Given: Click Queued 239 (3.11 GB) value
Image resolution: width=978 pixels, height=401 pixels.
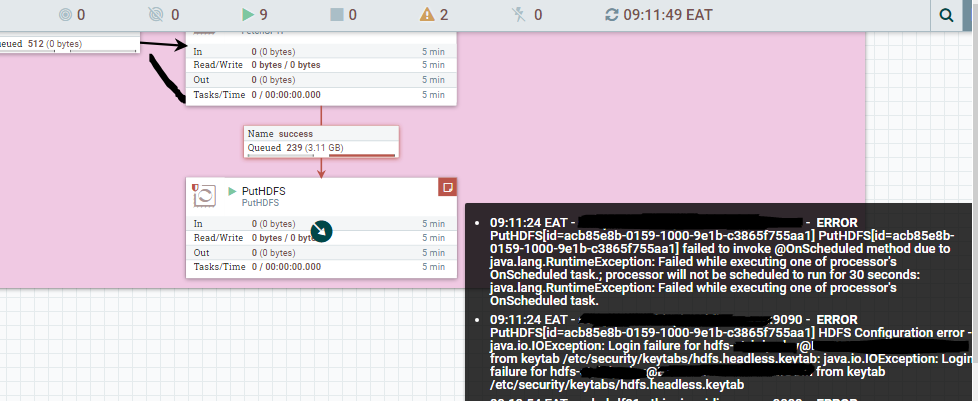Looking at the screenshot, I should [315, 148].
